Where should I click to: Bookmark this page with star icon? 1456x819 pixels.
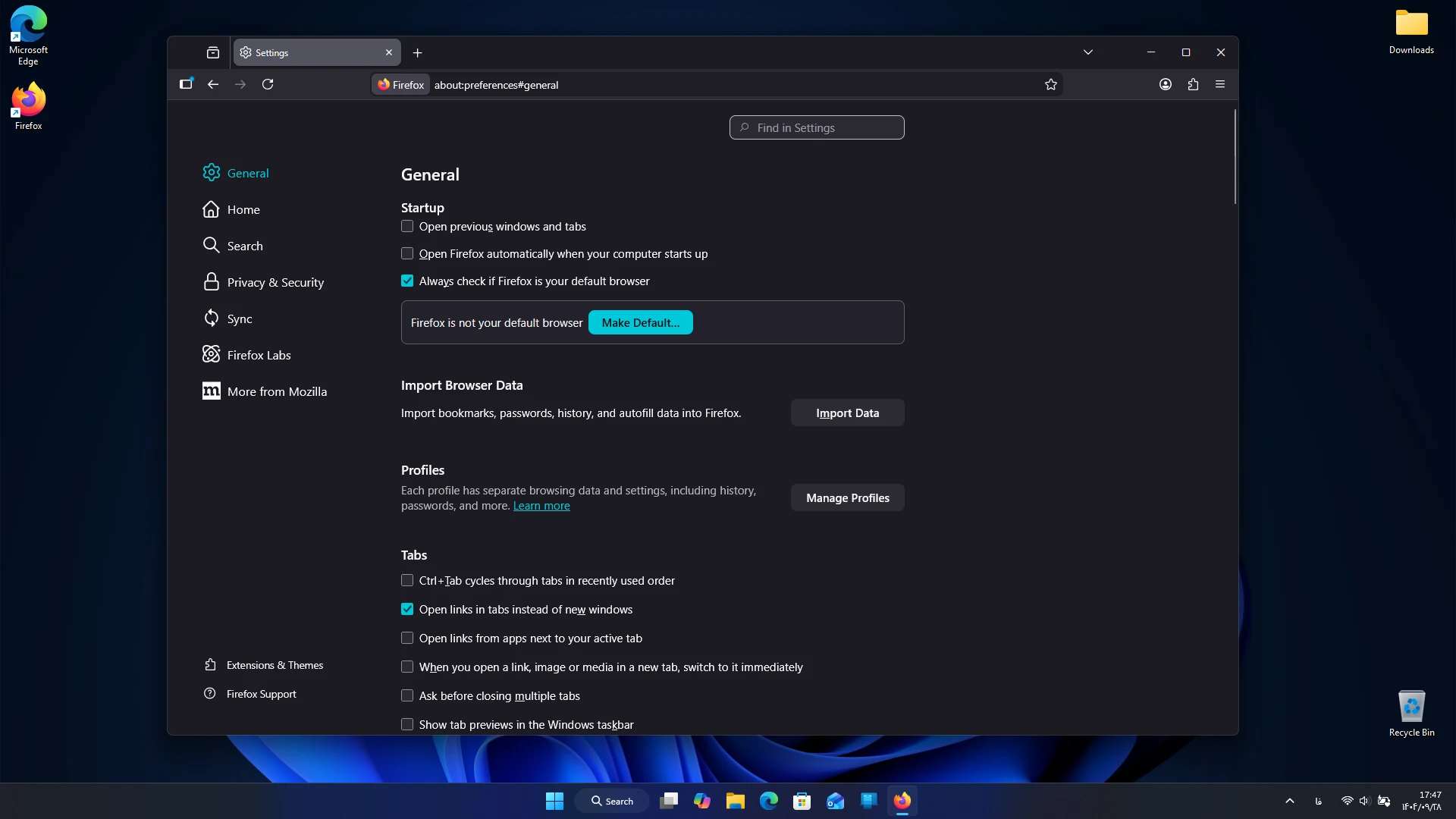(1051, 84)
